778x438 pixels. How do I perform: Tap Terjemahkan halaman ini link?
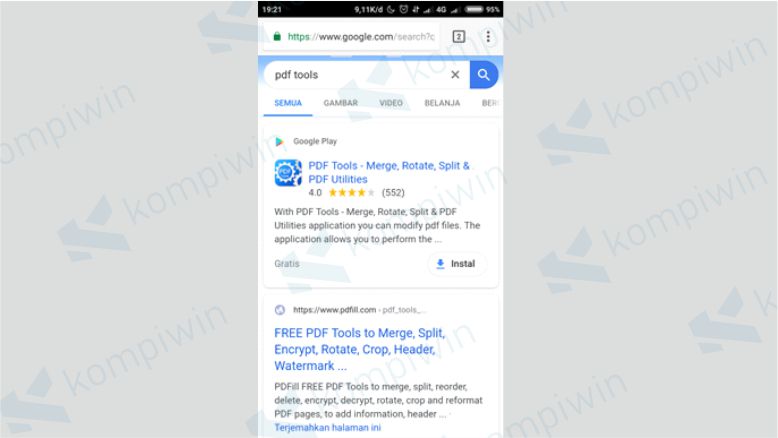click(x=327, y=428)
